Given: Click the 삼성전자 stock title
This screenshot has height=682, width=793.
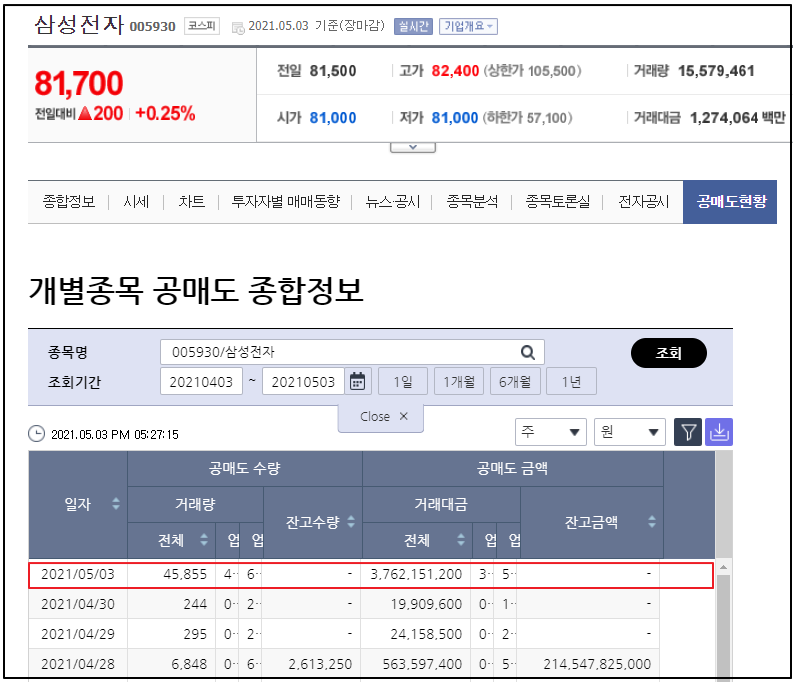Looking at the screenshot, I should pyautogui.click(x=79, y=25).
